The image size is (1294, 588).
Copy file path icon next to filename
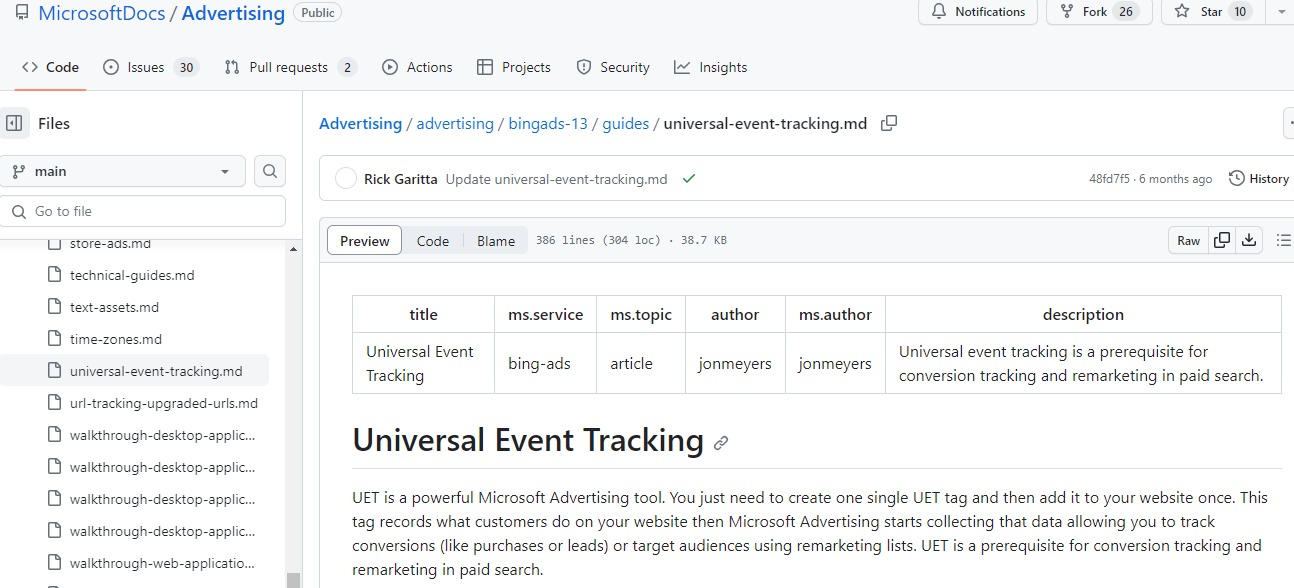coord(888,123)
